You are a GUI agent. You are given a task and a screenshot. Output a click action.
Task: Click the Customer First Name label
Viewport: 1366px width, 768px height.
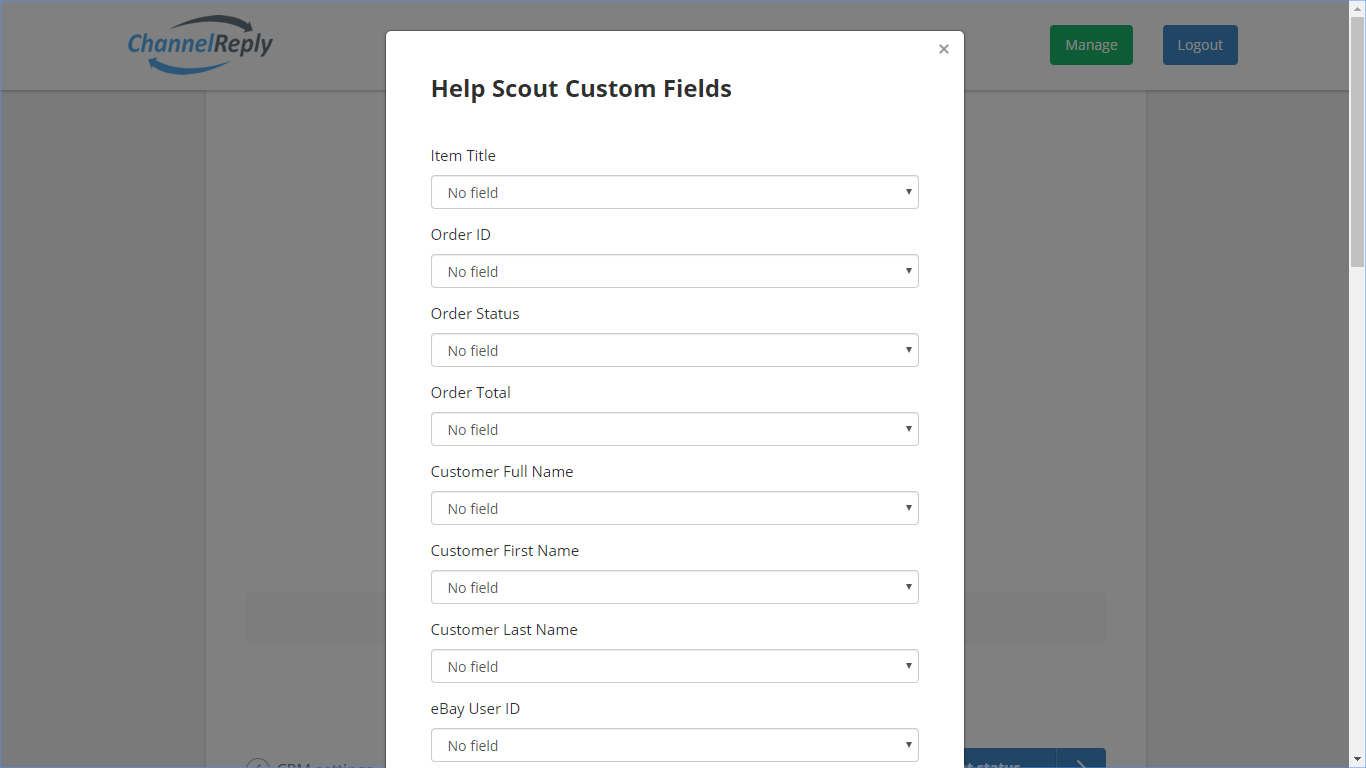[505, 551]
